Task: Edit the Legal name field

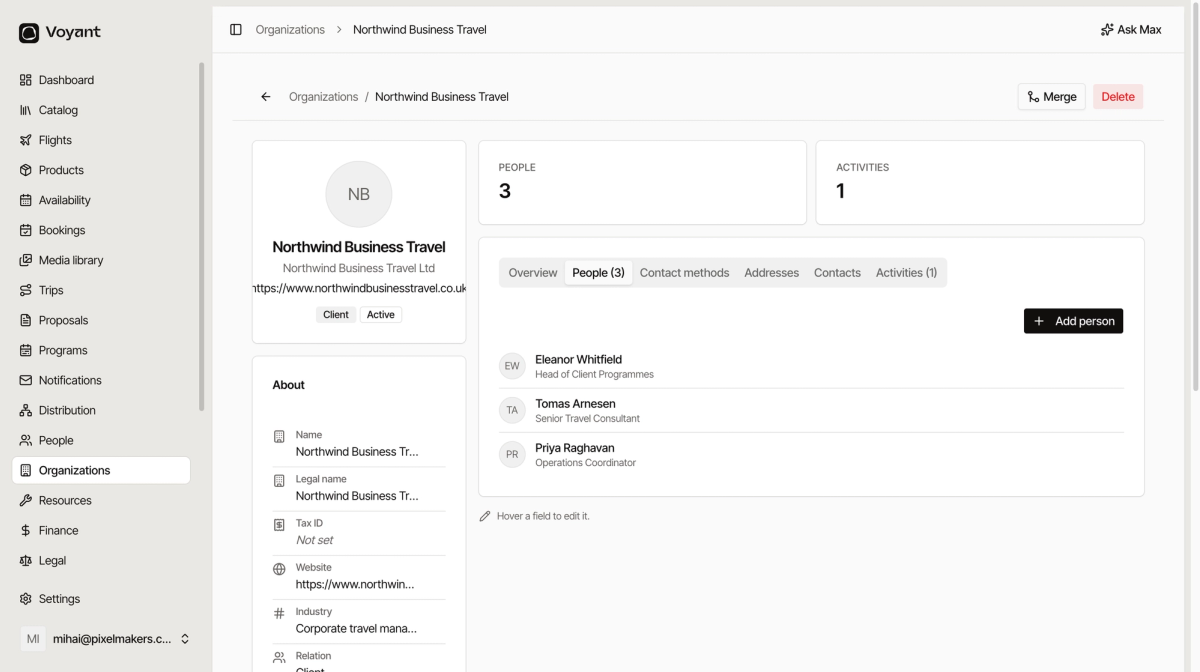Action: click(x=359, y=488)
